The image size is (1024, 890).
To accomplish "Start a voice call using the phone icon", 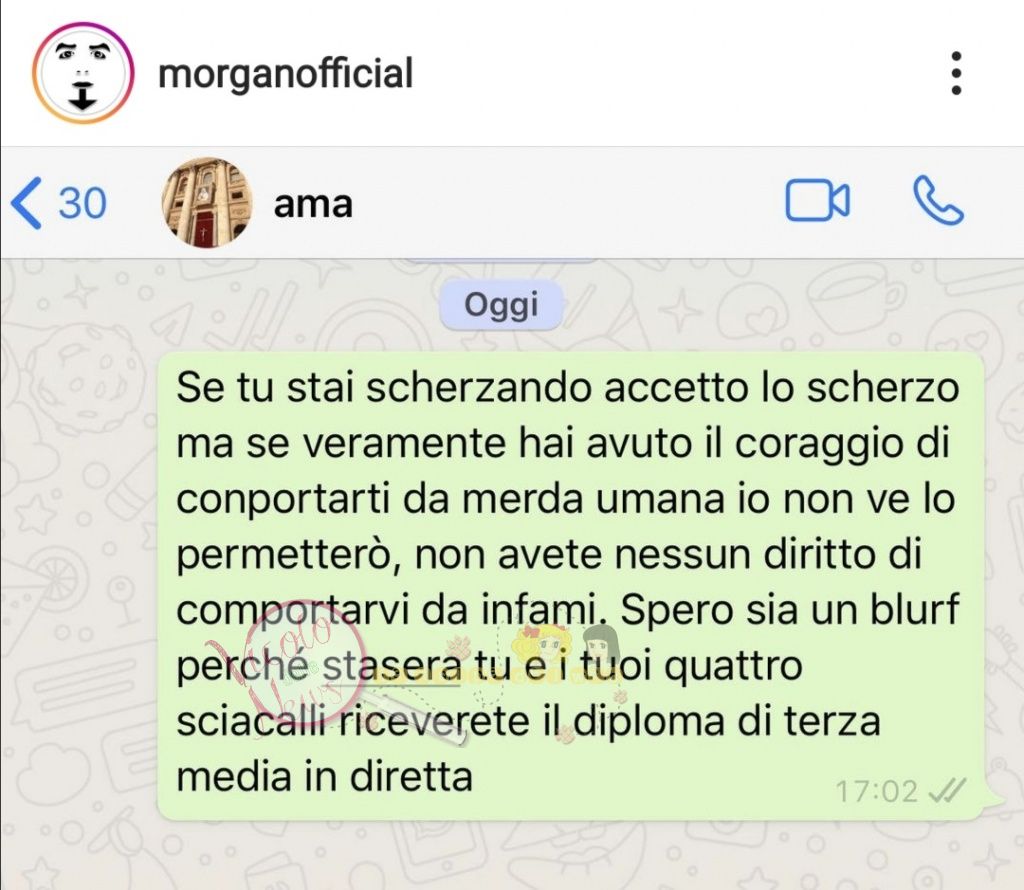I will (x=938, y=200).
